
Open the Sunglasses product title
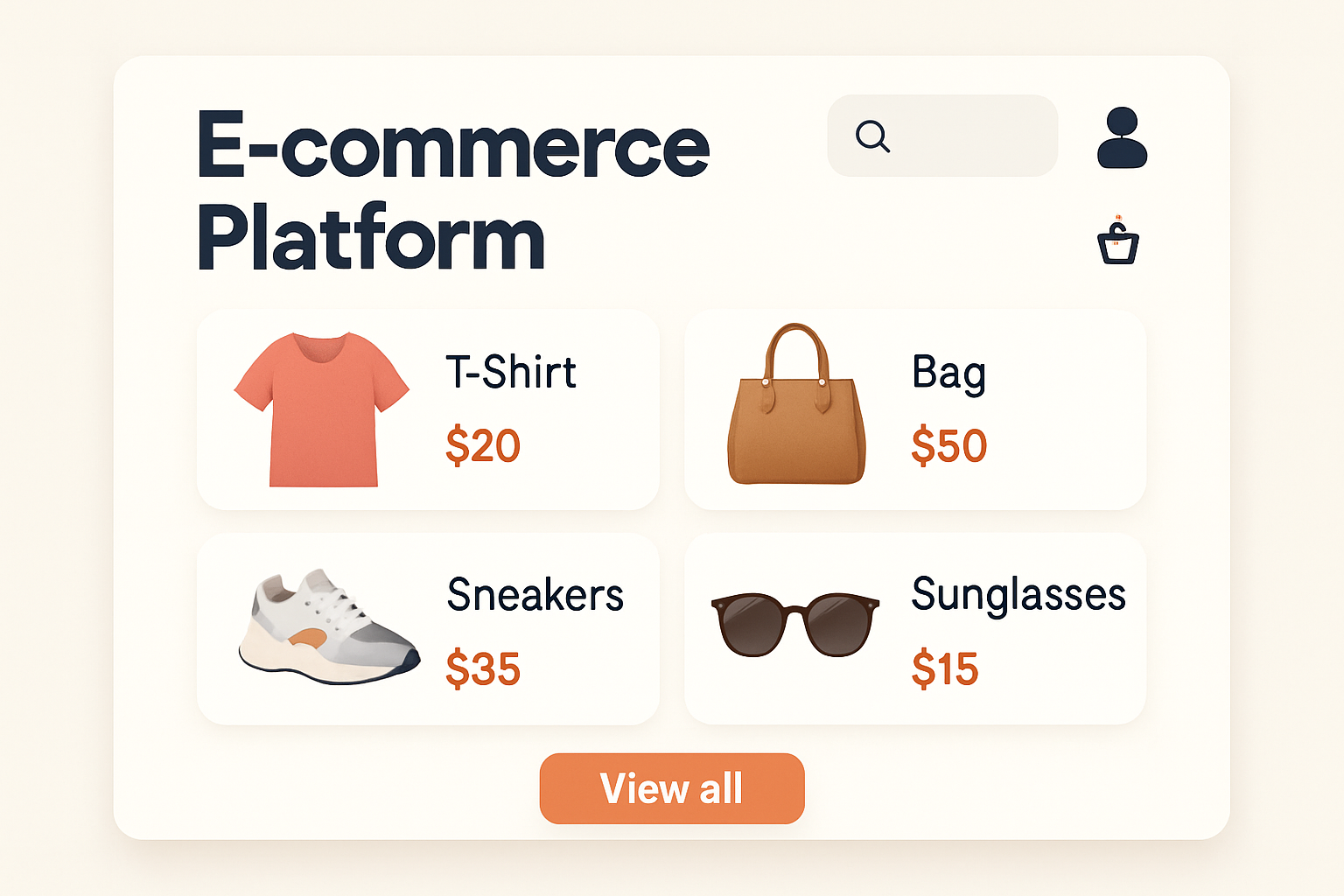[1018, 595]
